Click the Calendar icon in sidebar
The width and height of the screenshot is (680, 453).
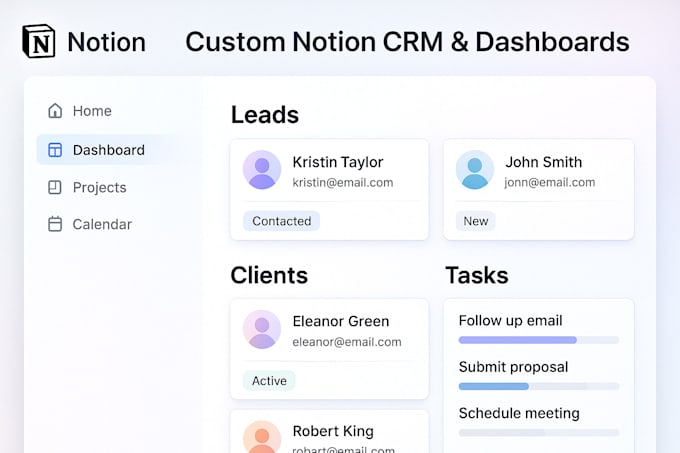coord(55,224)
